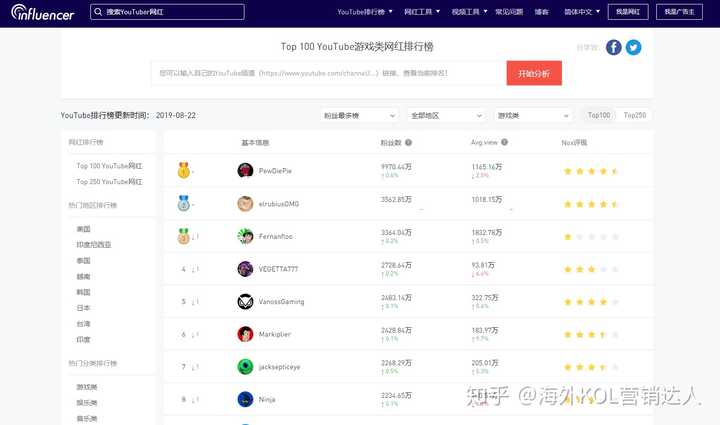The width and height of the screenshot is (720, 425).
Task: Open Ninja channel name
Action: point(267,399)
